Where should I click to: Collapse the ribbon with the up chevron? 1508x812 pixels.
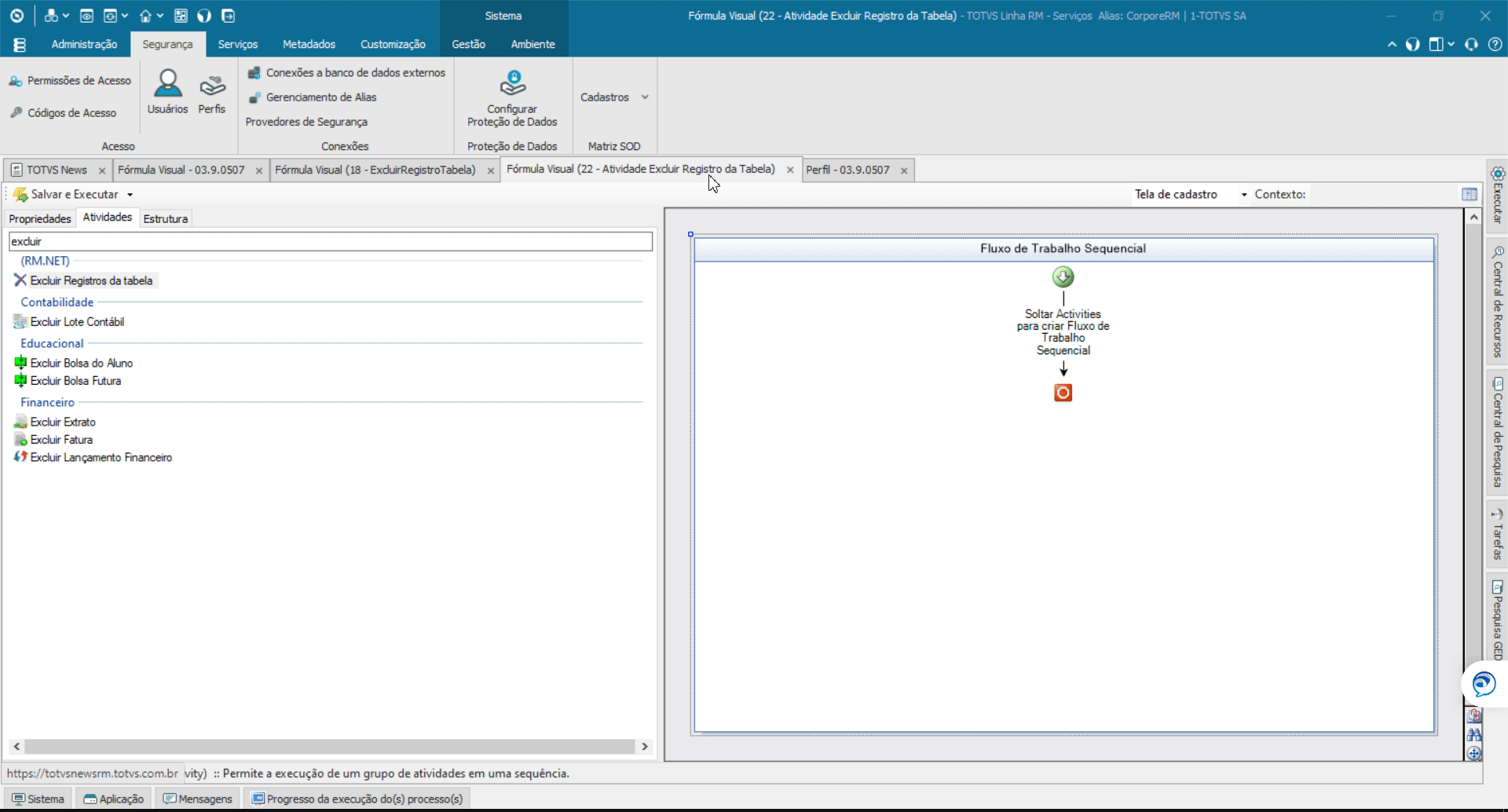click(1392, 45)
